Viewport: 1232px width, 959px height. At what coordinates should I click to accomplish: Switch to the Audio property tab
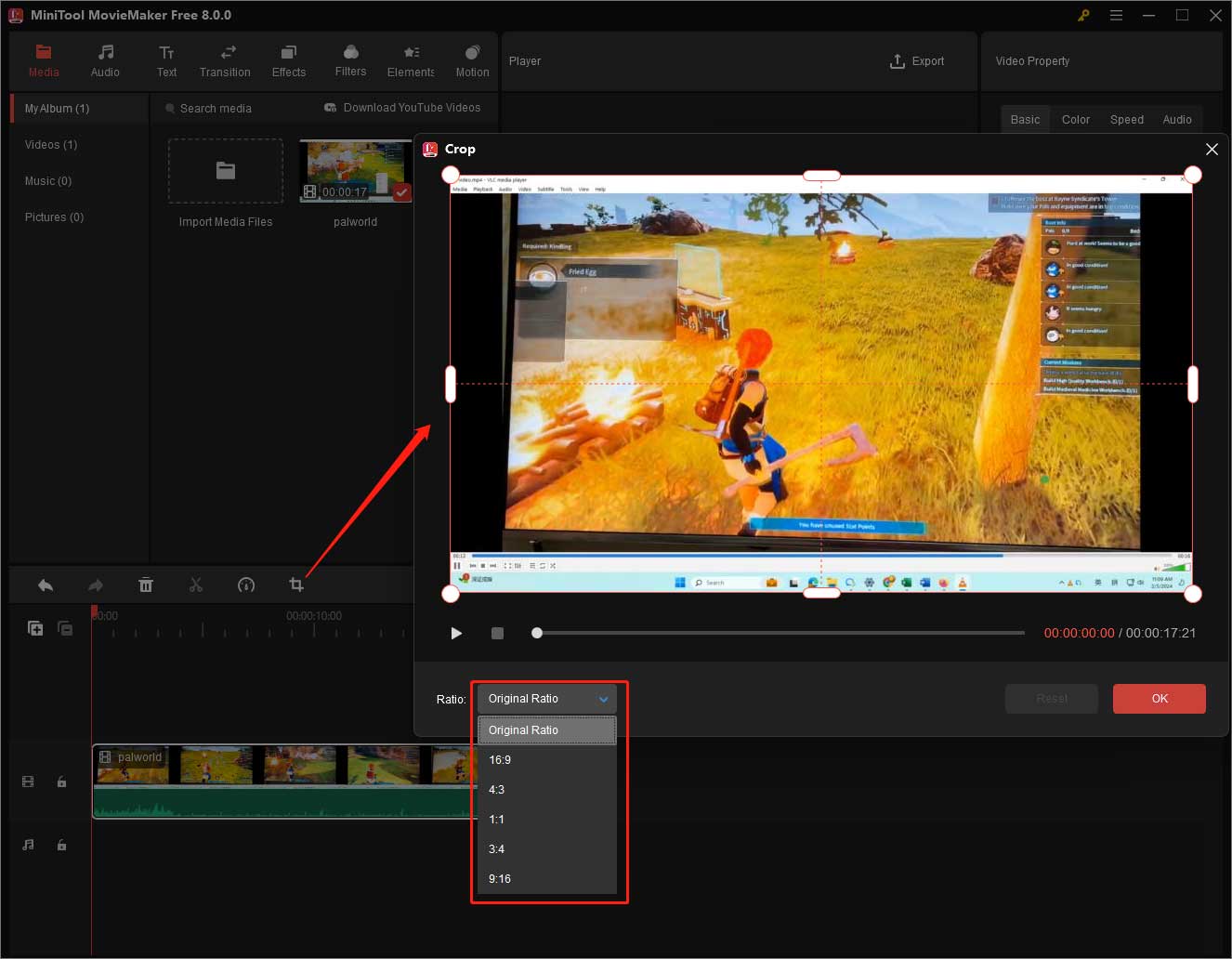coord(1177,119)
